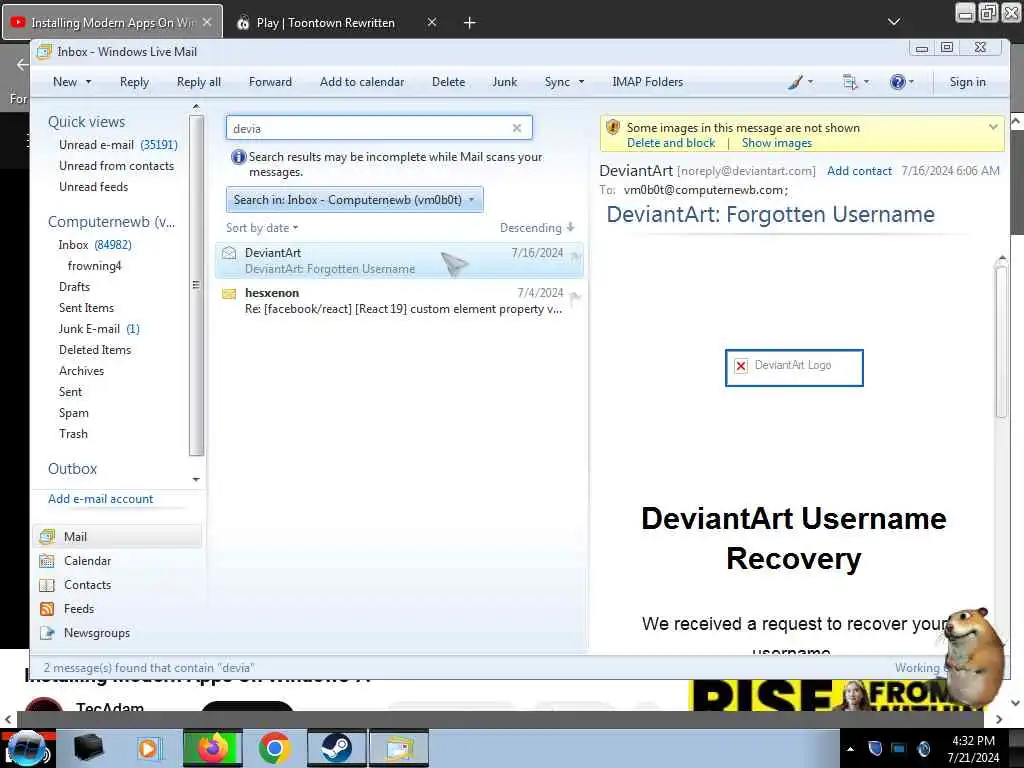This screenshot has height=768, width=1024.
Task: Forward the selected message
Action: [270, 82]
